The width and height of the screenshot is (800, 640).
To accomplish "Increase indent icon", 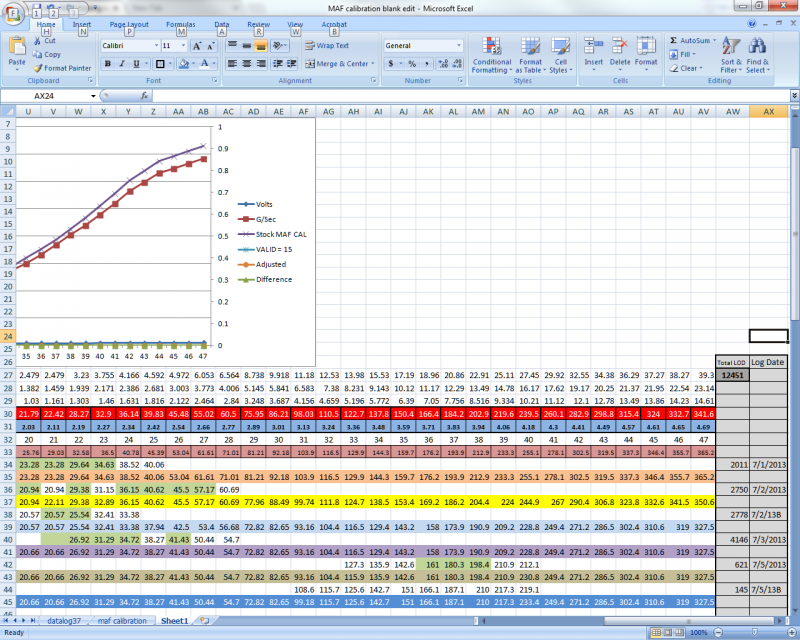I will 292,64.
